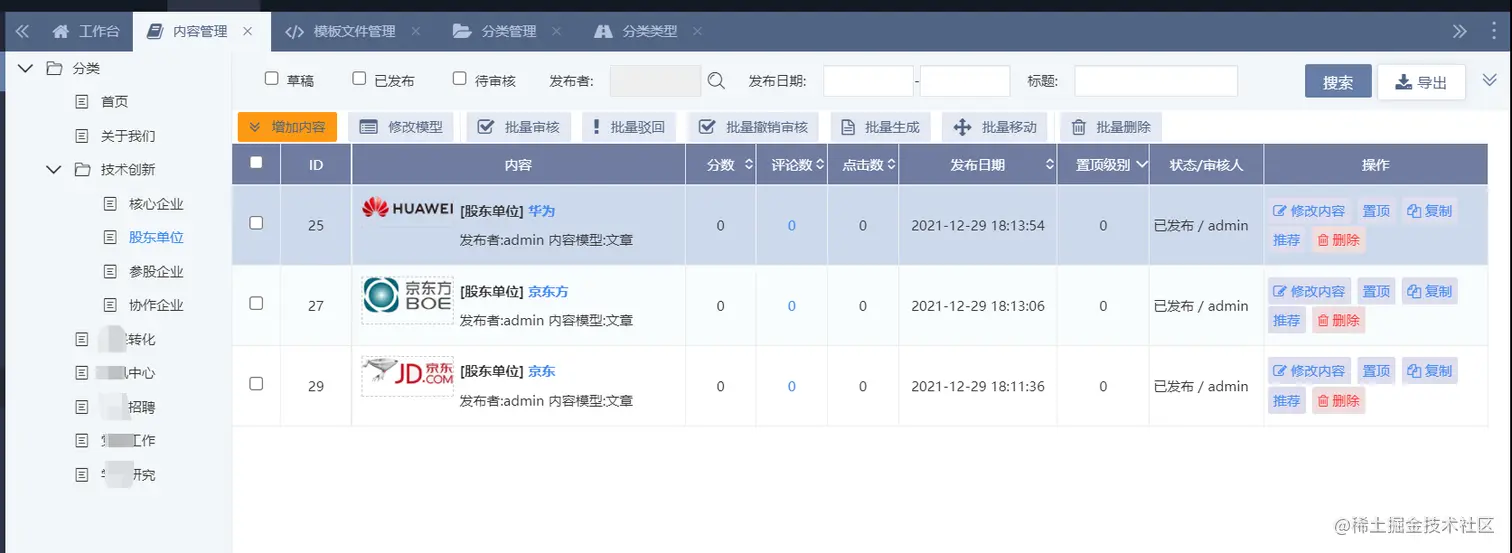Sort by the 分数 column arrows
This screenshot has width=1512, height=553.
tap(749, 165)
